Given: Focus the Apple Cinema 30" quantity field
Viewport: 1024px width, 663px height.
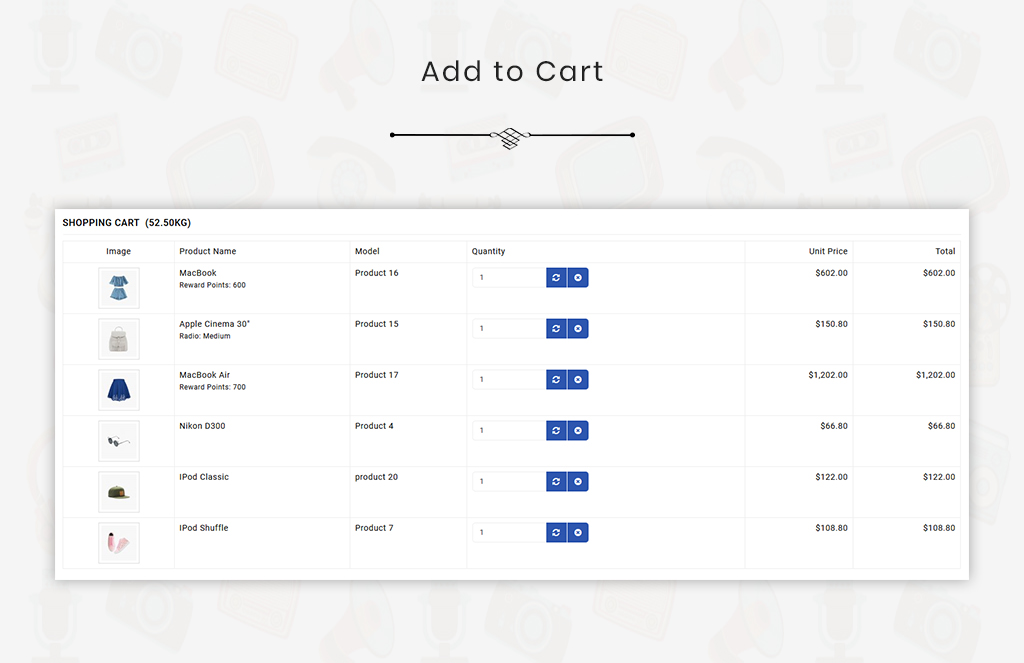Looking at the screenshot, I should click(x=509, y=329).
